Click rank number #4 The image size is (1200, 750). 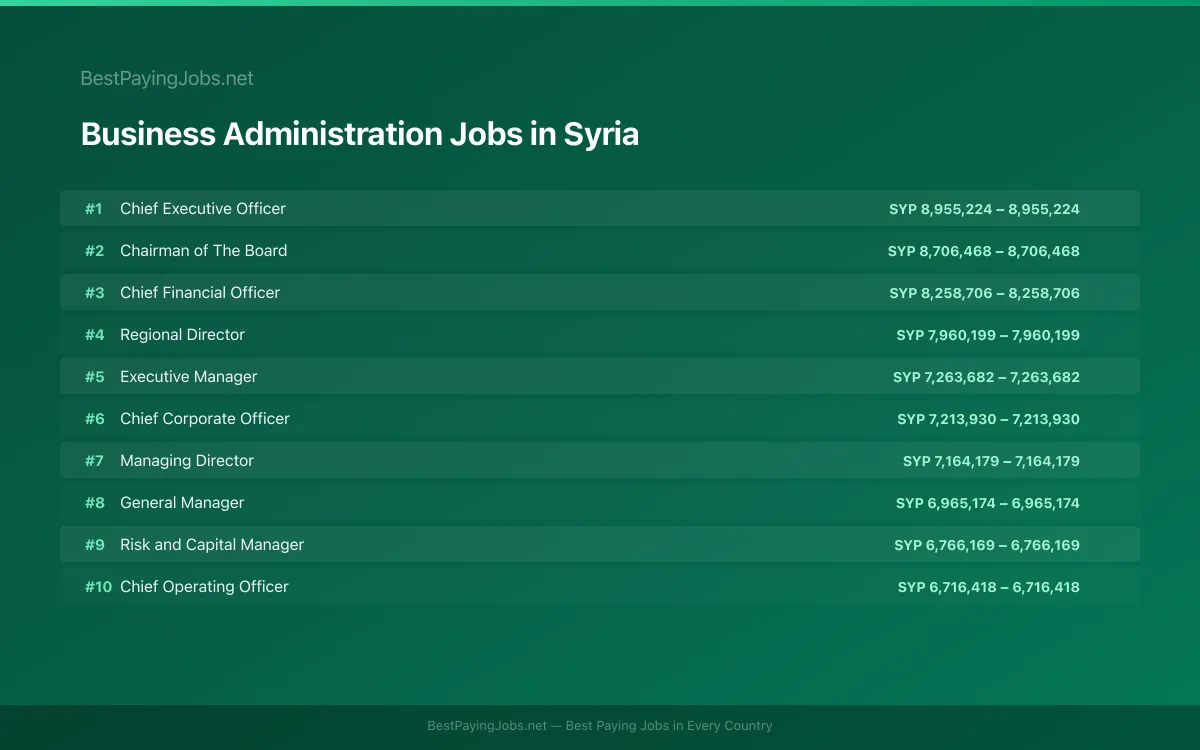point(94,335)
